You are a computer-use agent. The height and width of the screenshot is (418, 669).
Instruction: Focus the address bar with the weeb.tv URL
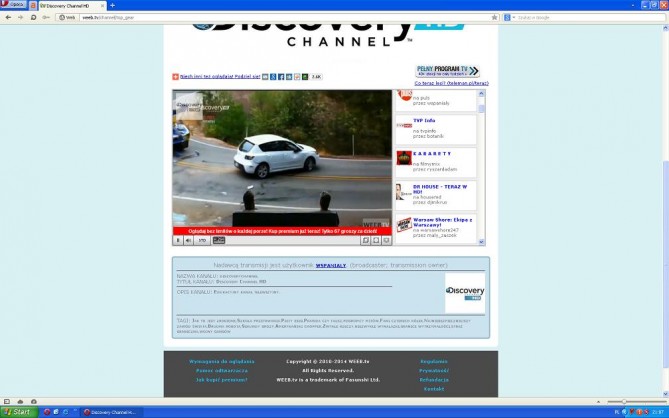click(284, 17)
